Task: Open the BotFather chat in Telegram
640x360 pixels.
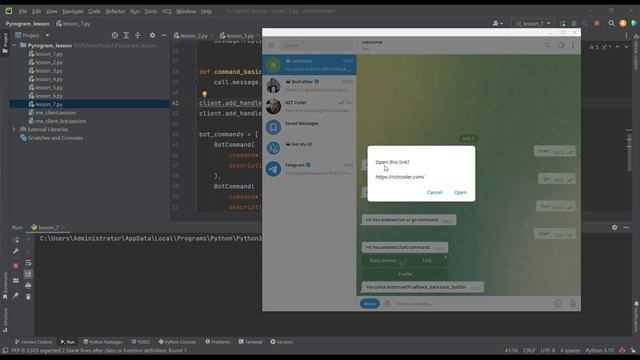Action: pyautogui.click(x=309, y=86)
